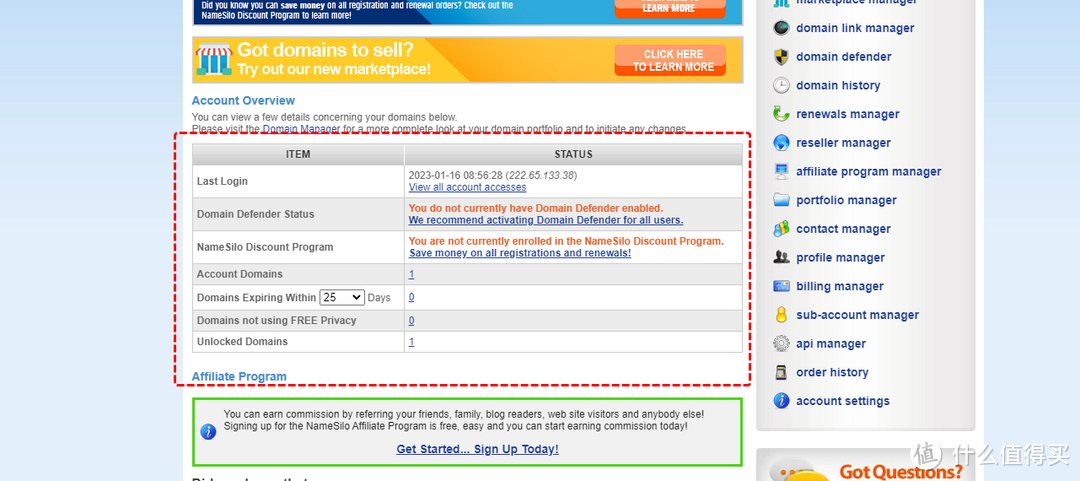Viewport: 1080px width, 481px height.
Task: Click the account settings info icon
Action: (x=781, y=401)
